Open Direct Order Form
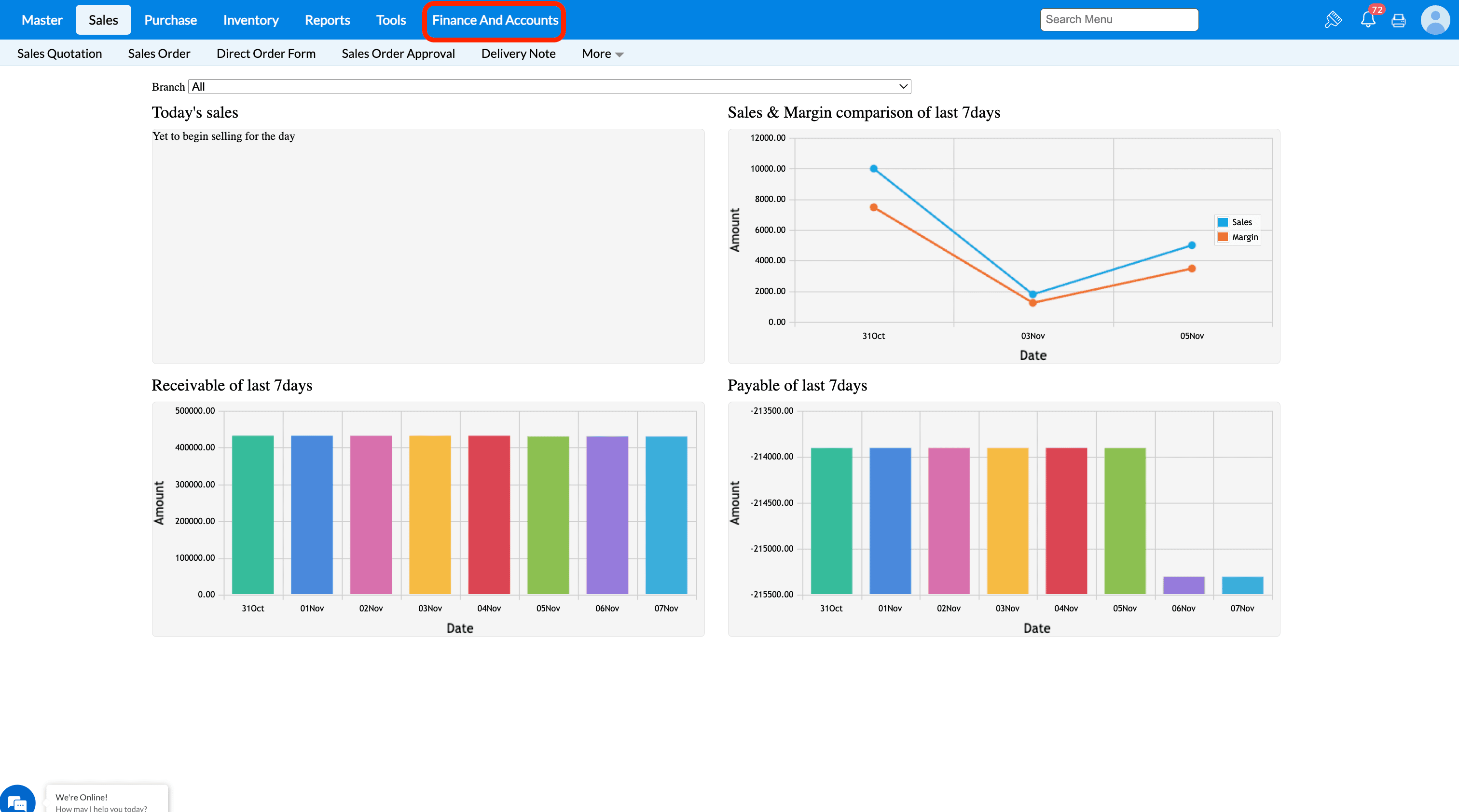This screenshot has width=1459, height=812. (266, 54)
